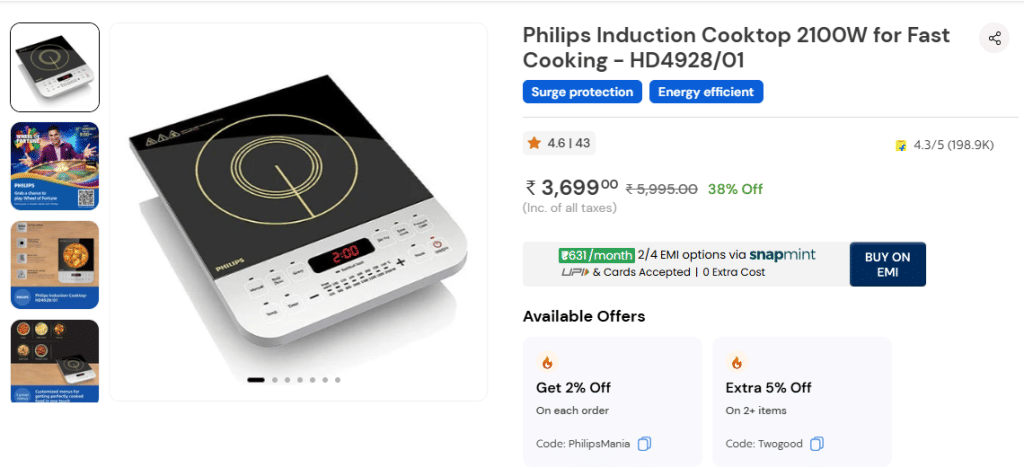The width and height of the screenshot is (1024, 468).
Task: Click the Flipkart rating icon
Action: tap(901, 145)
